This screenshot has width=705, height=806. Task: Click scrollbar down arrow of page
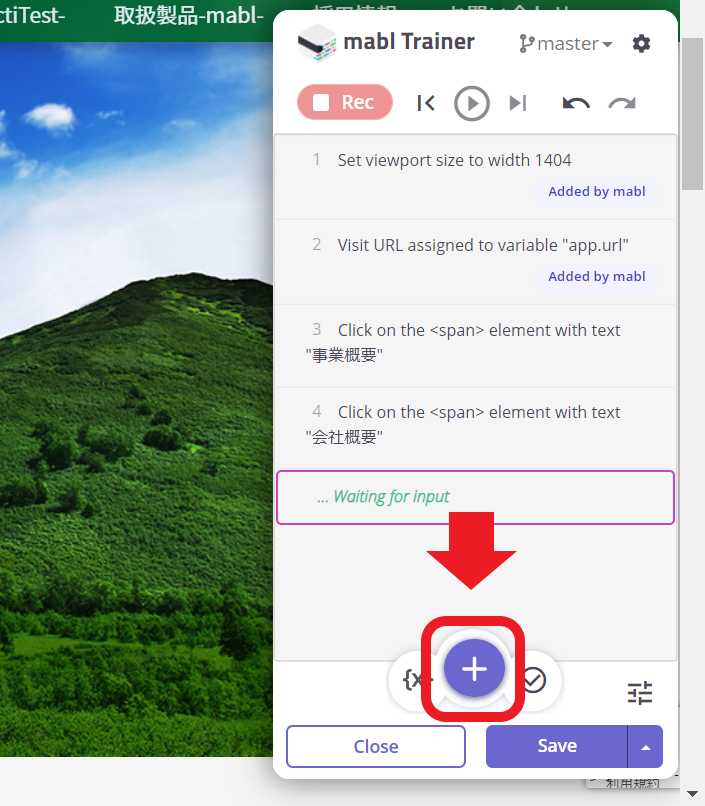pos(692,794)
